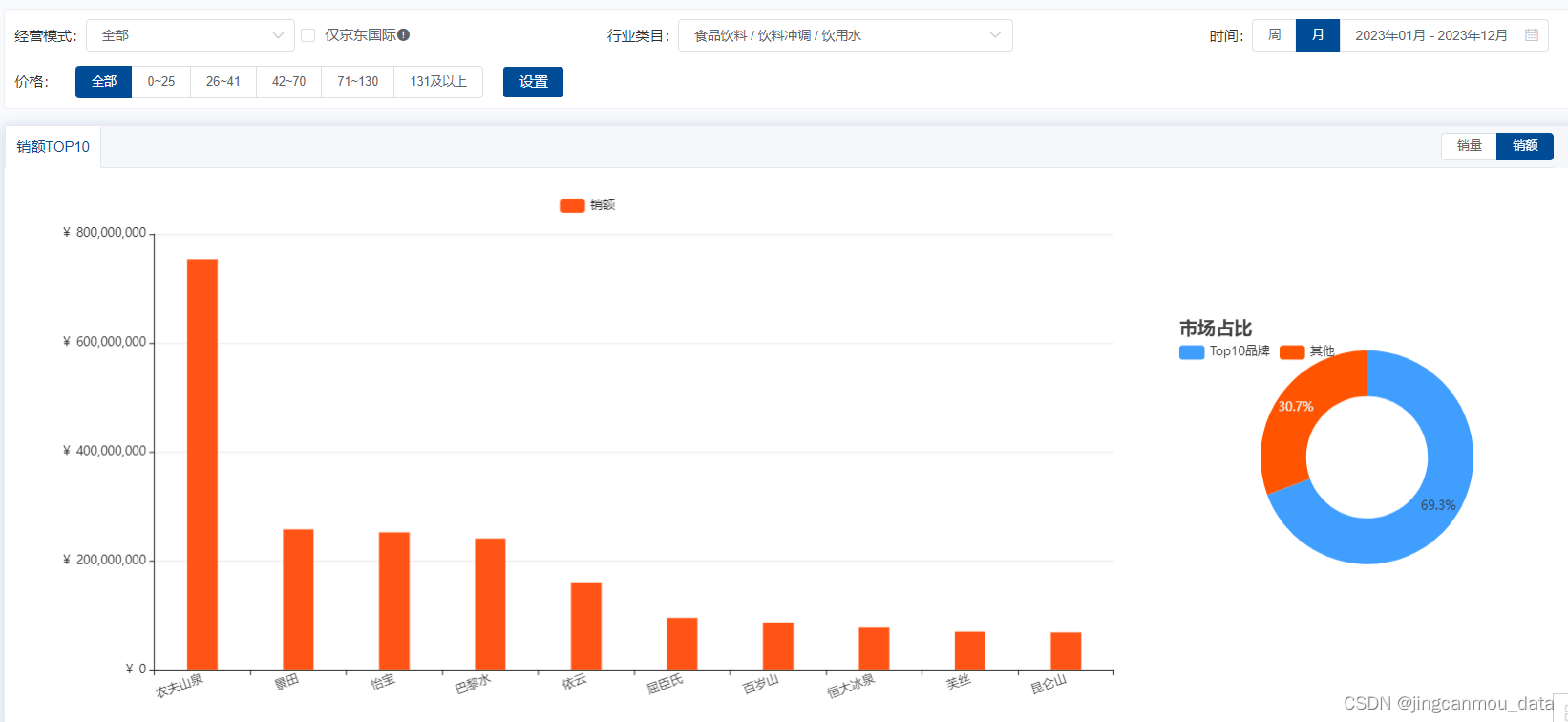Click the 恒大冰泉 bar in chart
Image resolution: width=1568 pixels, height=722 pixels.
pyautogui.click(x=874, y=649)
